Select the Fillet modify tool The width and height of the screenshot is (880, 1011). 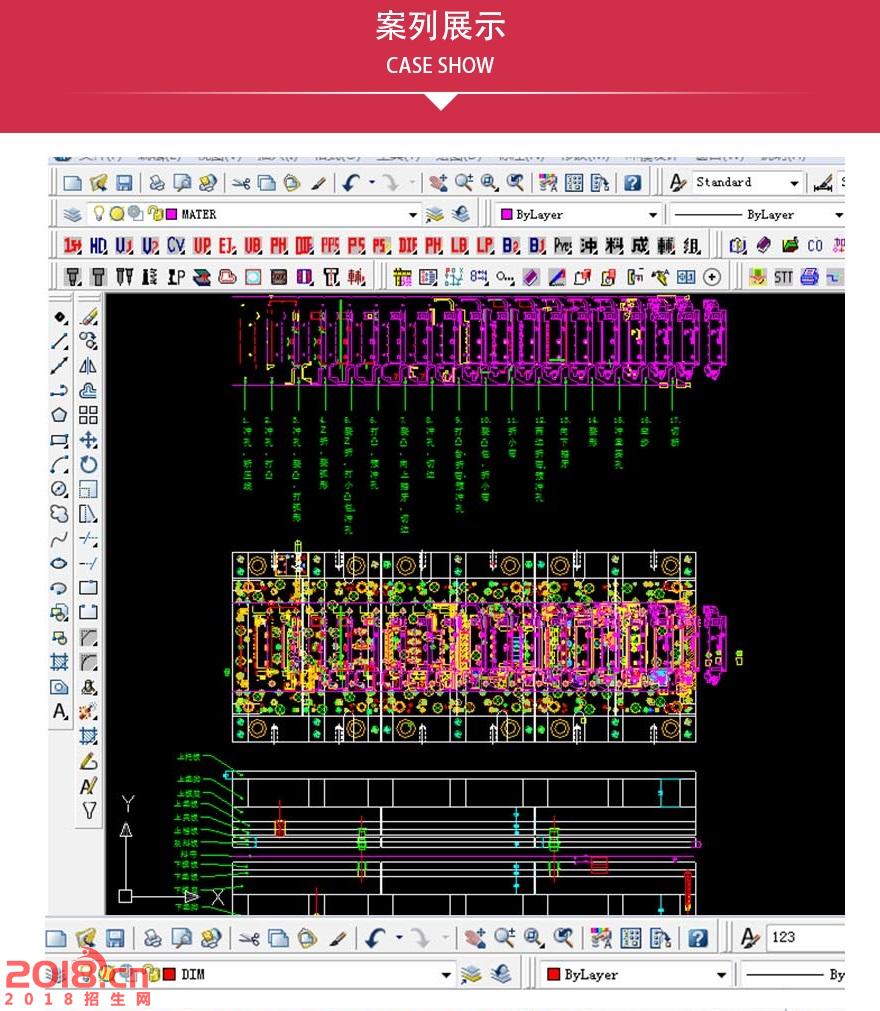point(89,662)
